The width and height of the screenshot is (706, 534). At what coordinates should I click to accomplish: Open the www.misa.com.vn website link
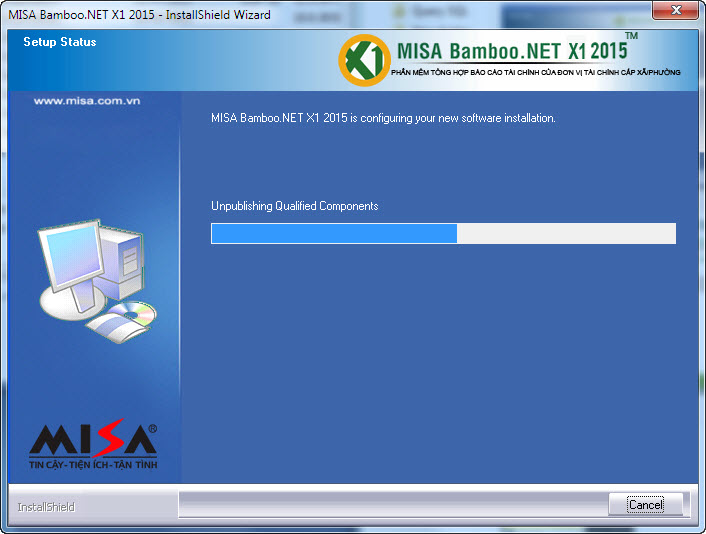point(87,101)
